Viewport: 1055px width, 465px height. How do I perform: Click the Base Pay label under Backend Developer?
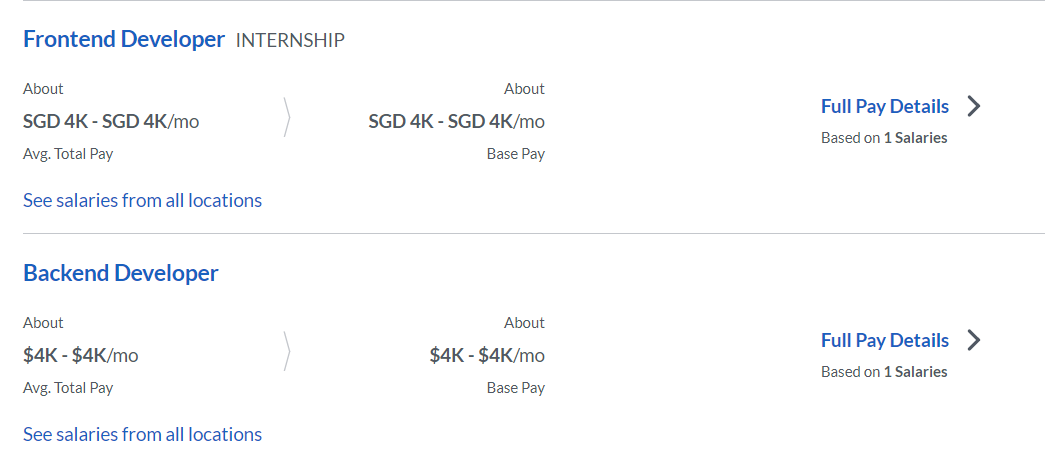[x=516, y=388]
